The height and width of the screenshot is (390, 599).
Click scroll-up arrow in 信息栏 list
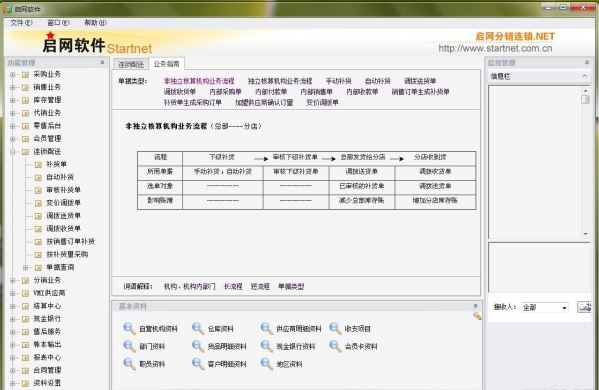[x=585, y=91]
